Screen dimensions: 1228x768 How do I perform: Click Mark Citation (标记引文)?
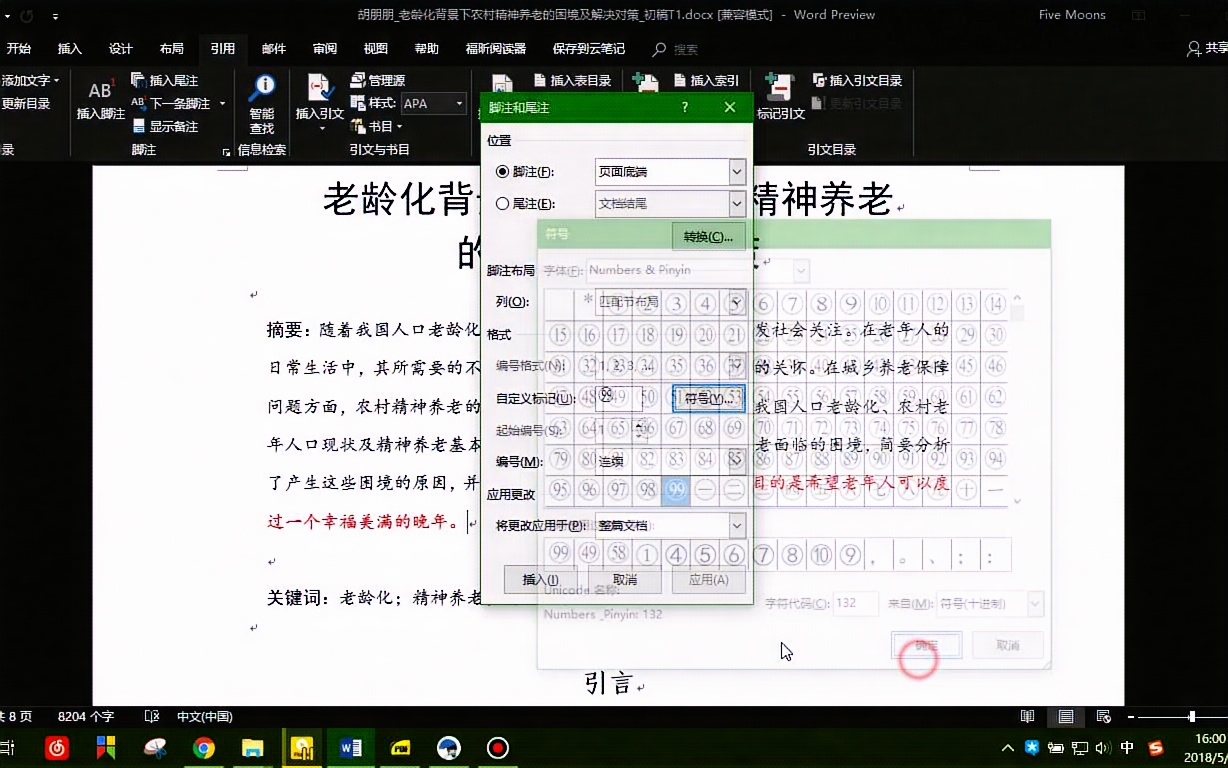tap(781, 99)
